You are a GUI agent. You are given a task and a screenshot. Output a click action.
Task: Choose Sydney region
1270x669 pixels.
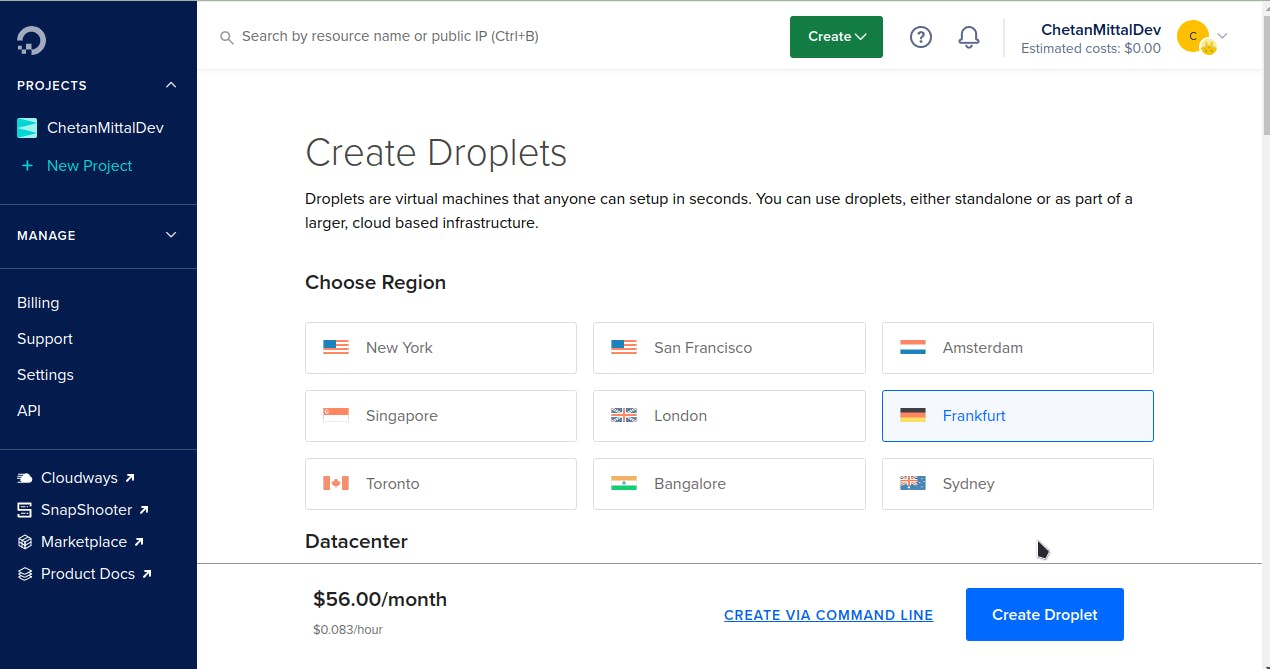pyautogui.click(x=1018, y=484)
